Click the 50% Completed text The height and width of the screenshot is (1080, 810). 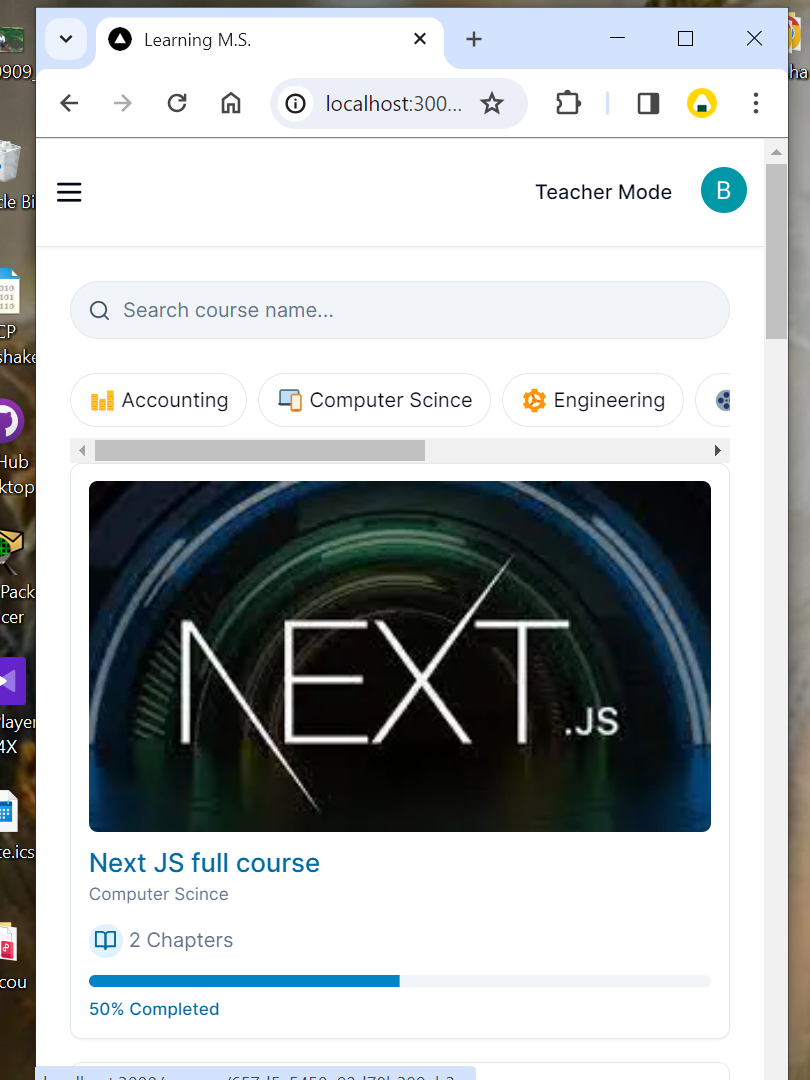tap(154, 1009)
